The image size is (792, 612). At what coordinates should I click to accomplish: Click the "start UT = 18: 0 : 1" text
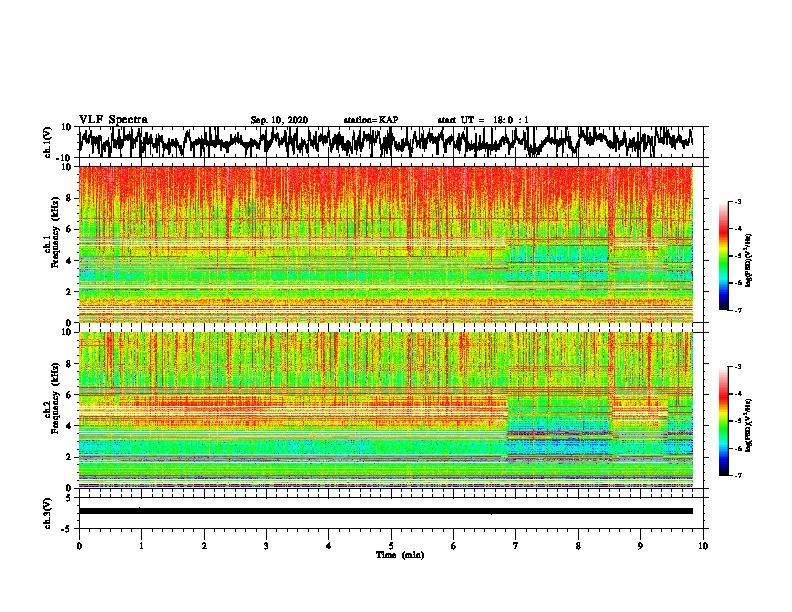(483, 120)
